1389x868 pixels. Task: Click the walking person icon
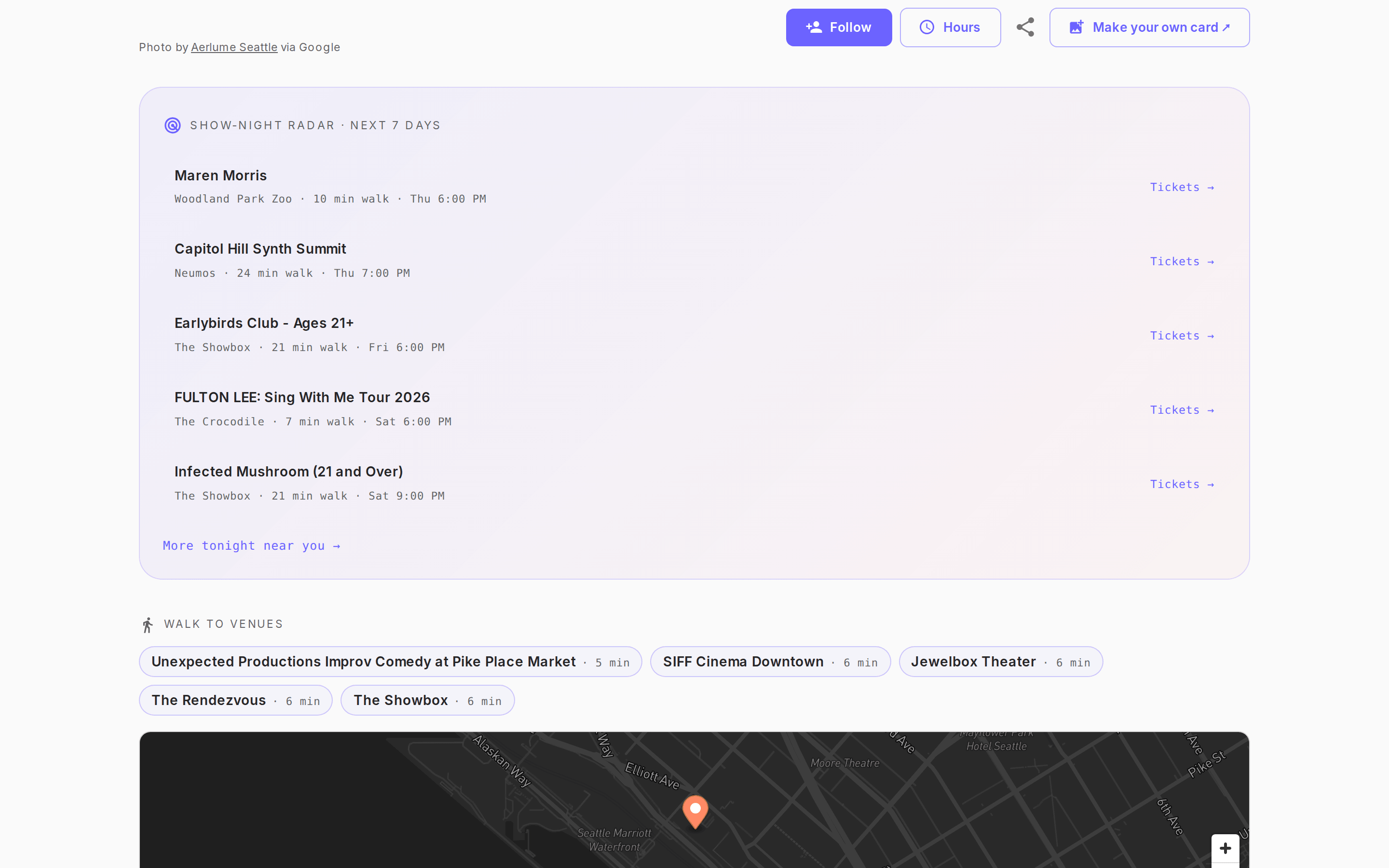tap(148, 624)
